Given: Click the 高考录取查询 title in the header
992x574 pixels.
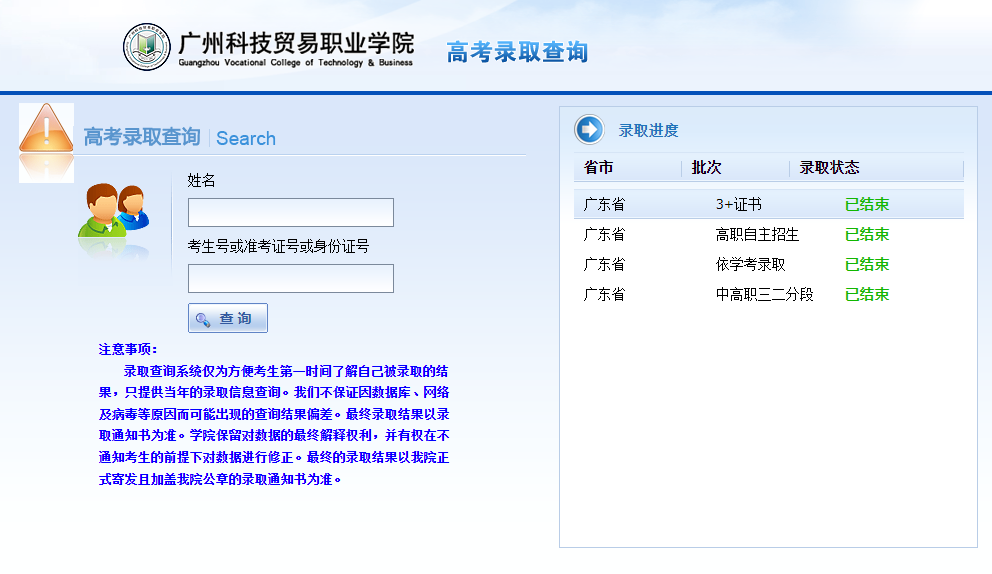Looking at the screenshot, I should 518,52.
